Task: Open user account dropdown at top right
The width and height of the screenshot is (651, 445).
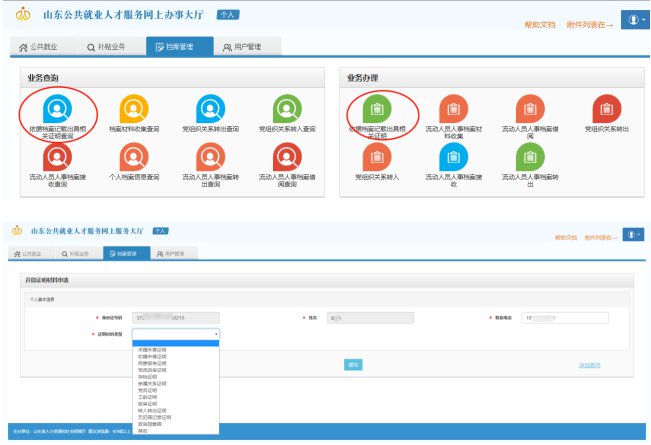Action: click(635, 20)
